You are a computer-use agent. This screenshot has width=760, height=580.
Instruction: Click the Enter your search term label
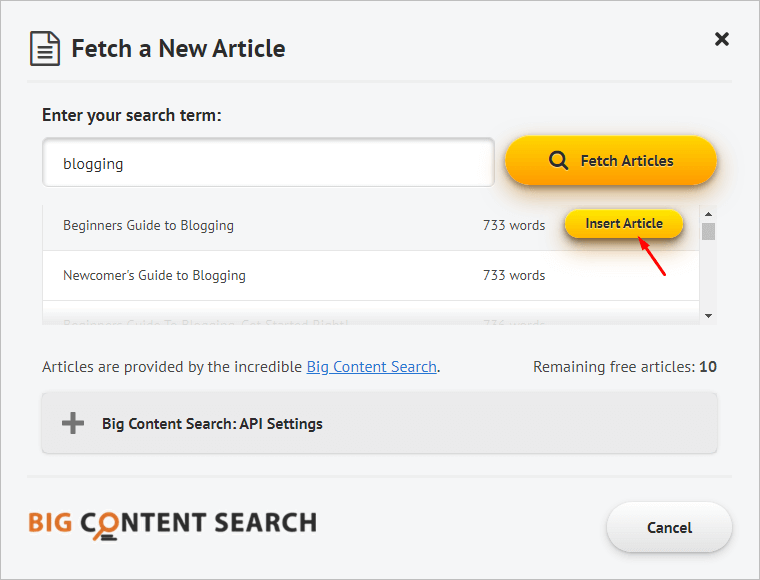click(131, 115)
